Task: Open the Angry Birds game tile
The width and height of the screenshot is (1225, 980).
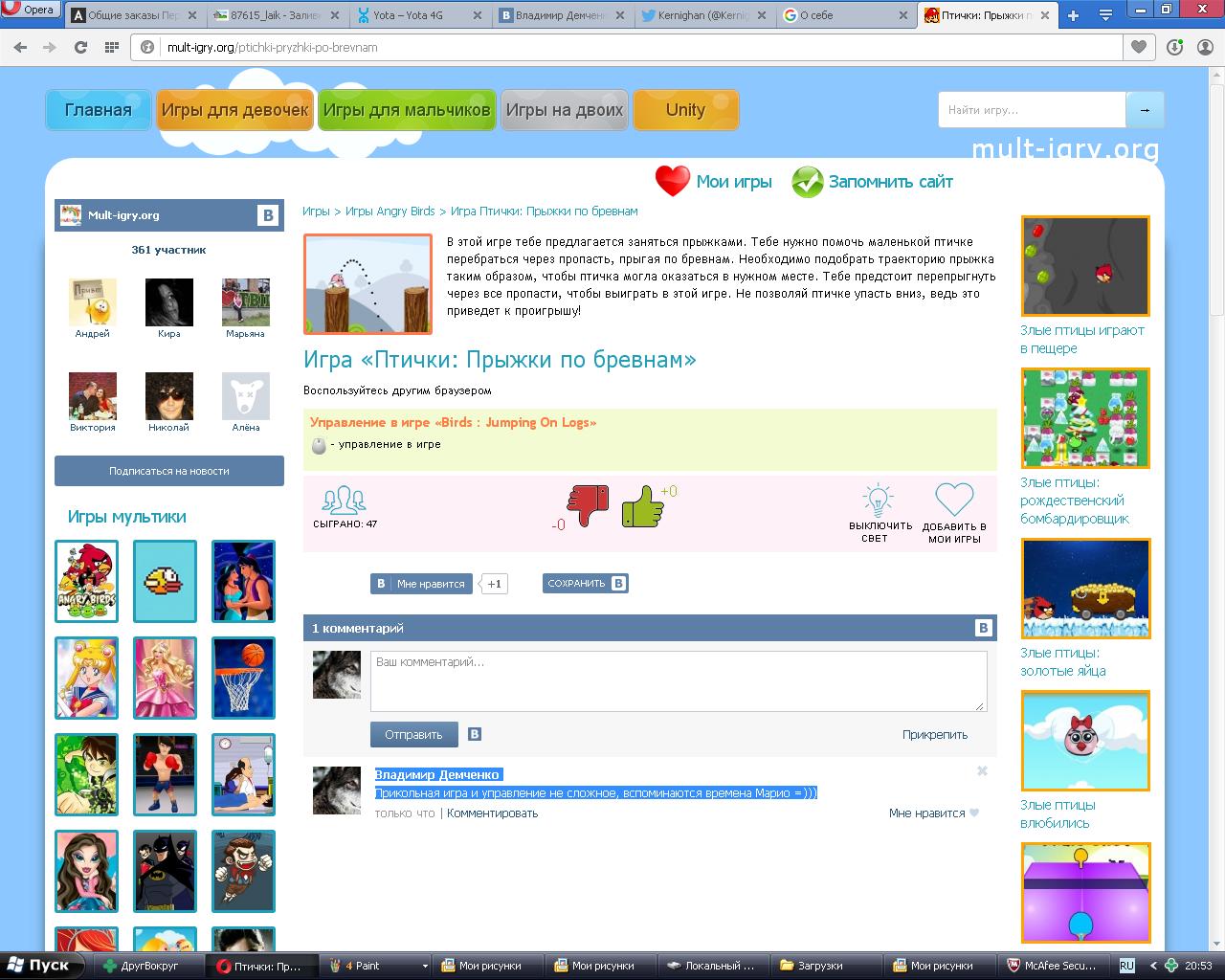Action: [86, 581]
